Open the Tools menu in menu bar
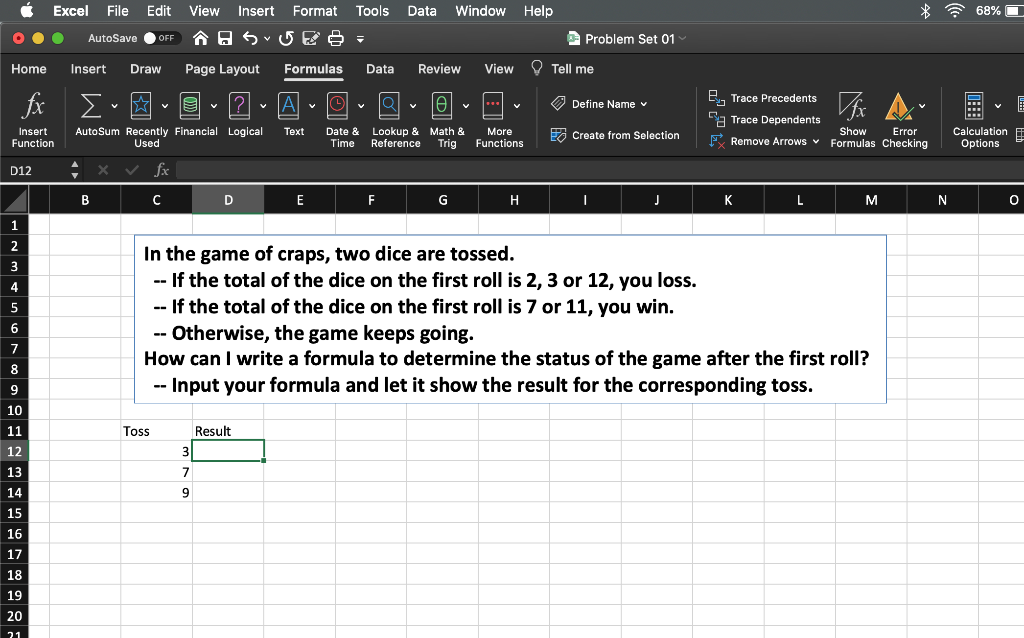1024x638 pixels. coord(372,11)
